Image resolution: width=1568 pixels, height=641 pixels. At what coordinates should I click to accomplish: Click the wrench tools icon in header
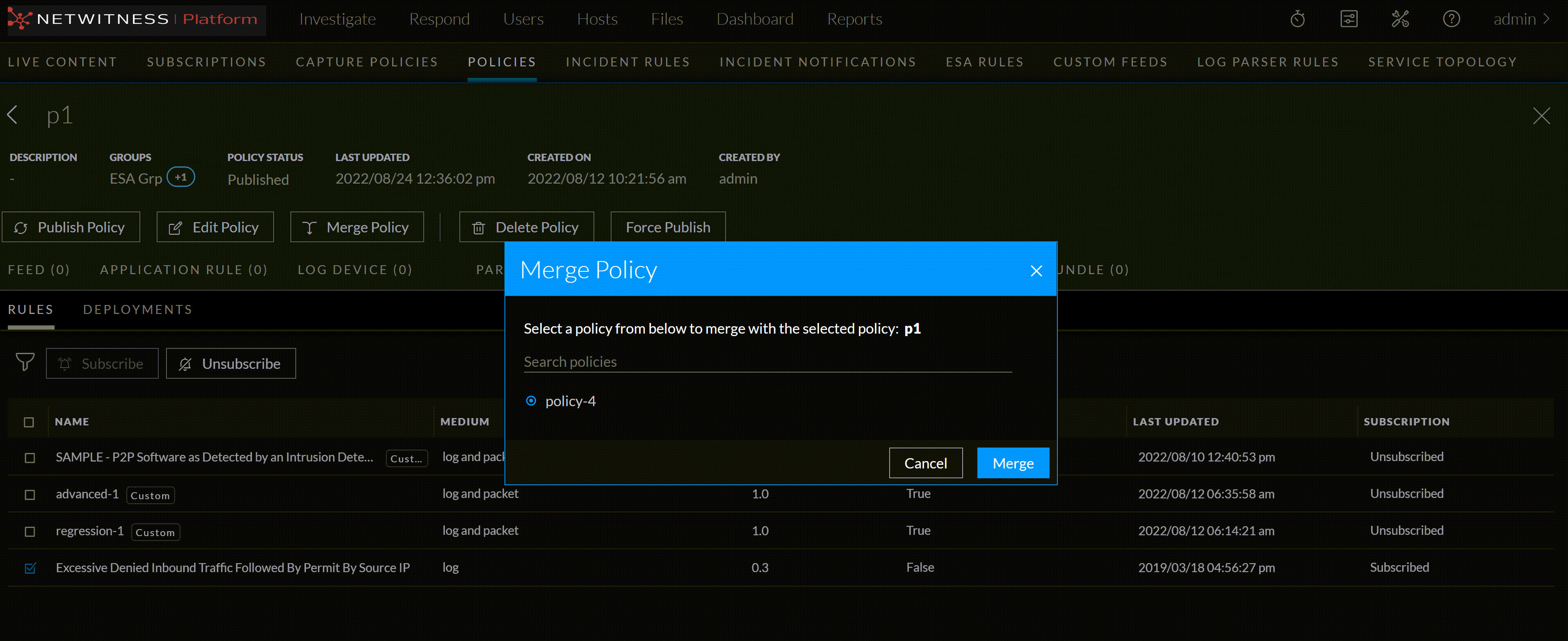coord(1400,19)
